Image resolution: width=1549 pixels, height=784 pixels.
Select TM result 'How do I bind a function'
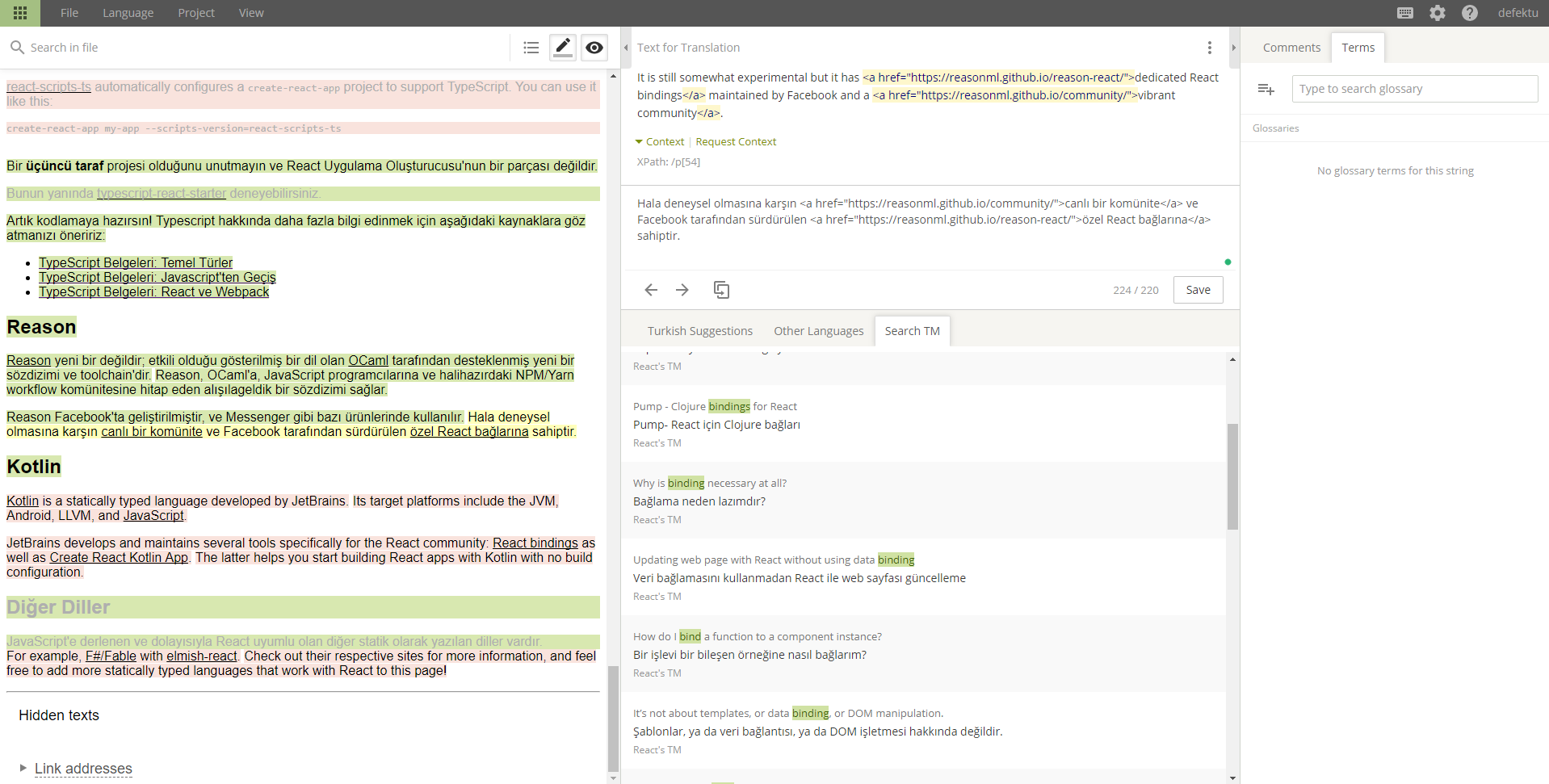pos(924,654)
